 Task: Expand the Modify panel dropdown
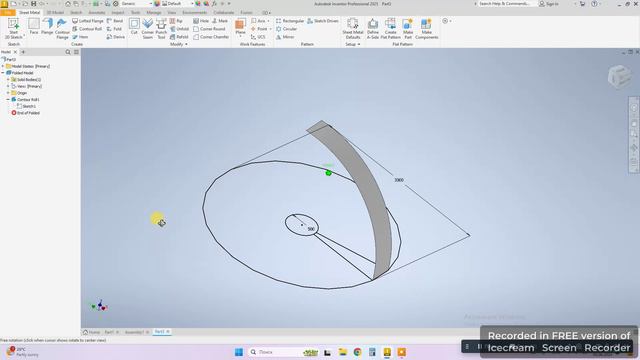tap(178, 44)
